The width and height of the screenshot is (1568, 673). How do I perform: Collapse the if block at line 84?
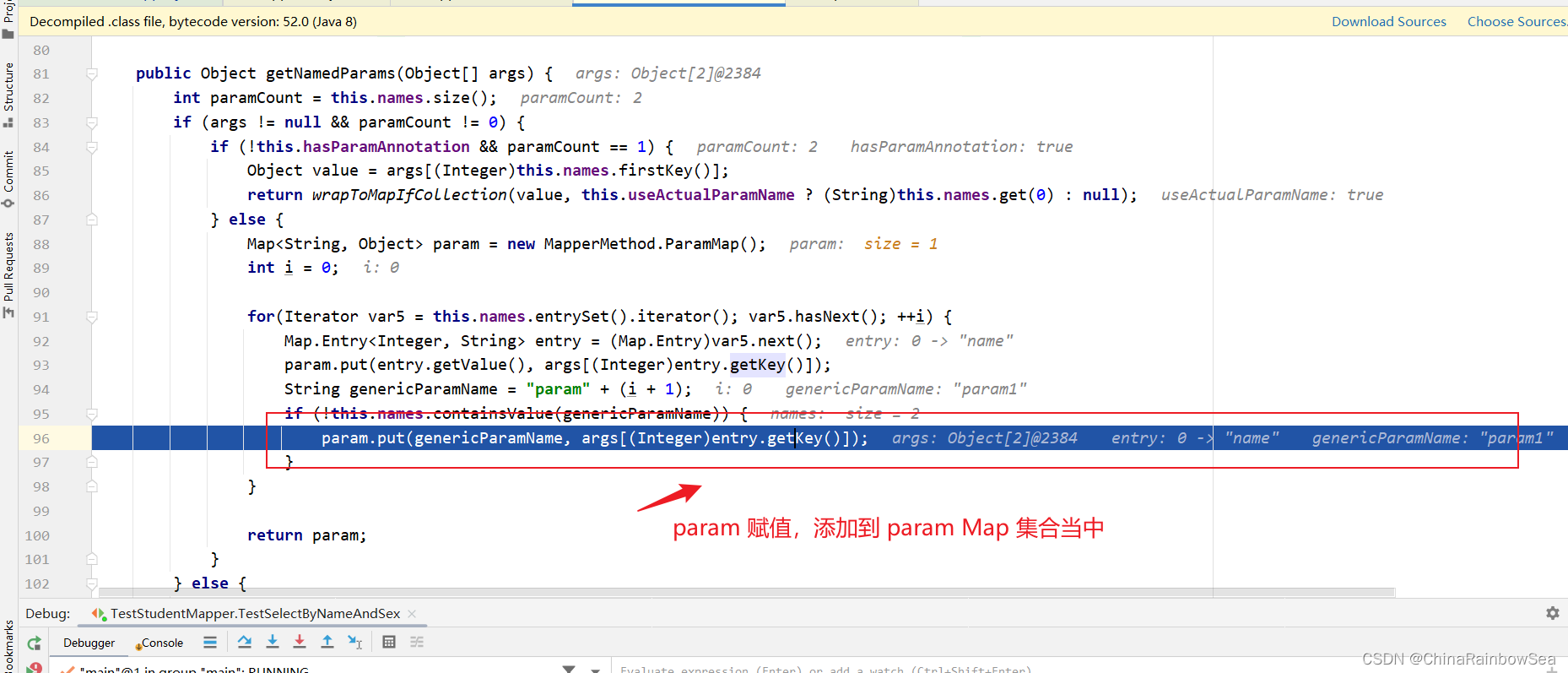(x=92, y=148)
